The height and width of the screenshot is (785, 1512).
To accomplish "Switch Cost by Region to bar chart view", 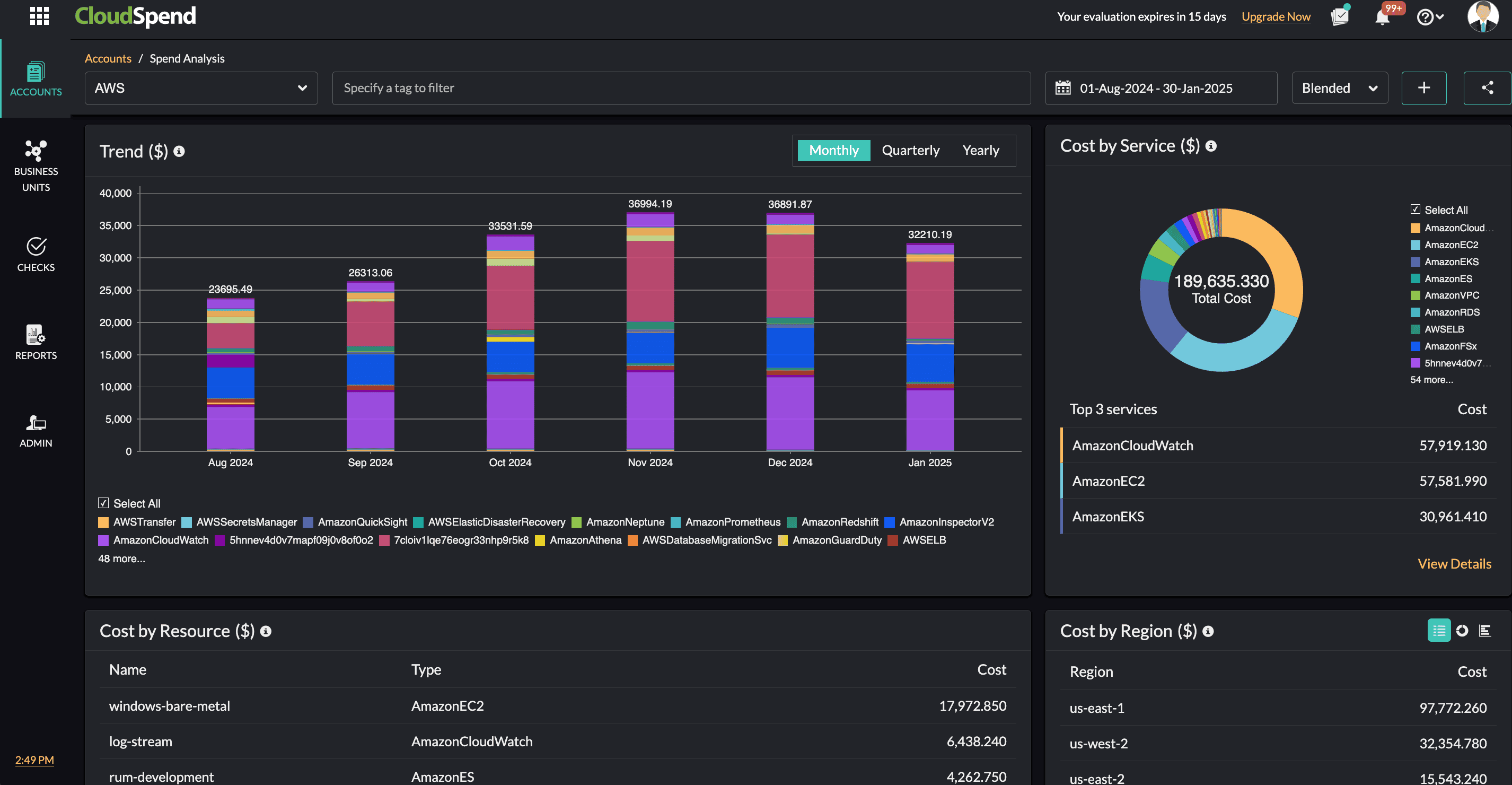I will pyautogui.click(x=1486, y=630).
